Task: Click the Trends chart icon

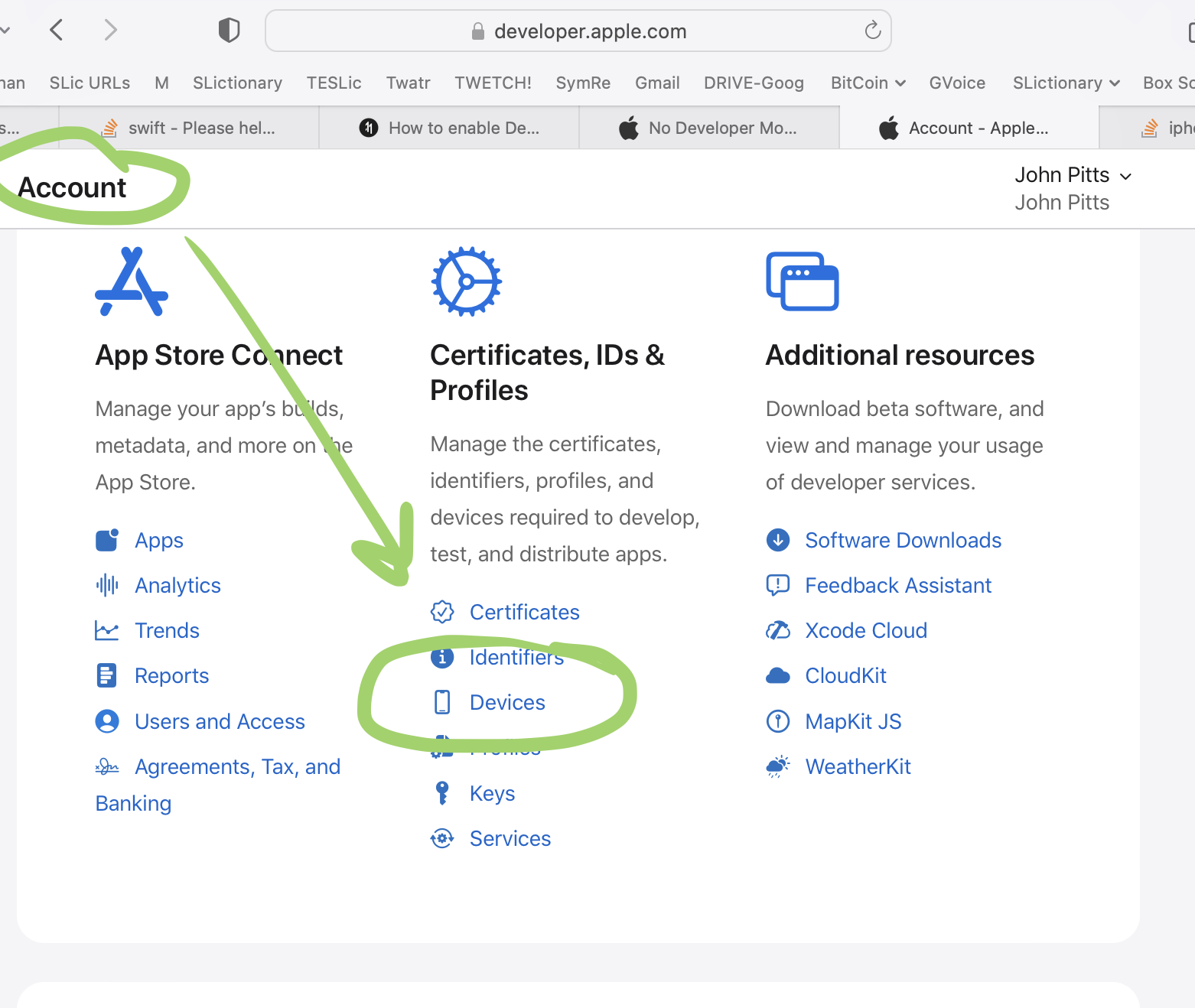Action: (x=107, y=630)
